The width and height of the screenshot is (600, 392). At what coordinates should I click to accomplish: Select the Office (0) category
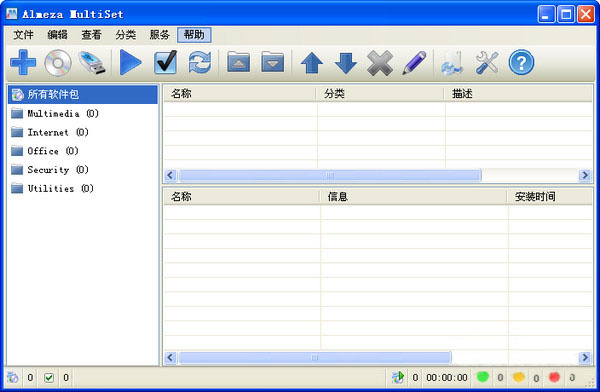[53, 151]
